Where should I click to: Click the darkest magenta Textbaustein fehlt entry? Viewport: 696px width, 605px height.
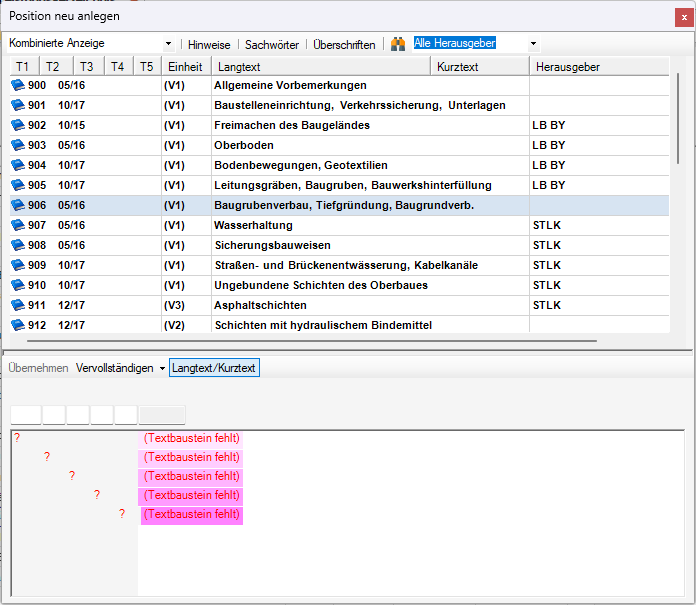(192, 515)
